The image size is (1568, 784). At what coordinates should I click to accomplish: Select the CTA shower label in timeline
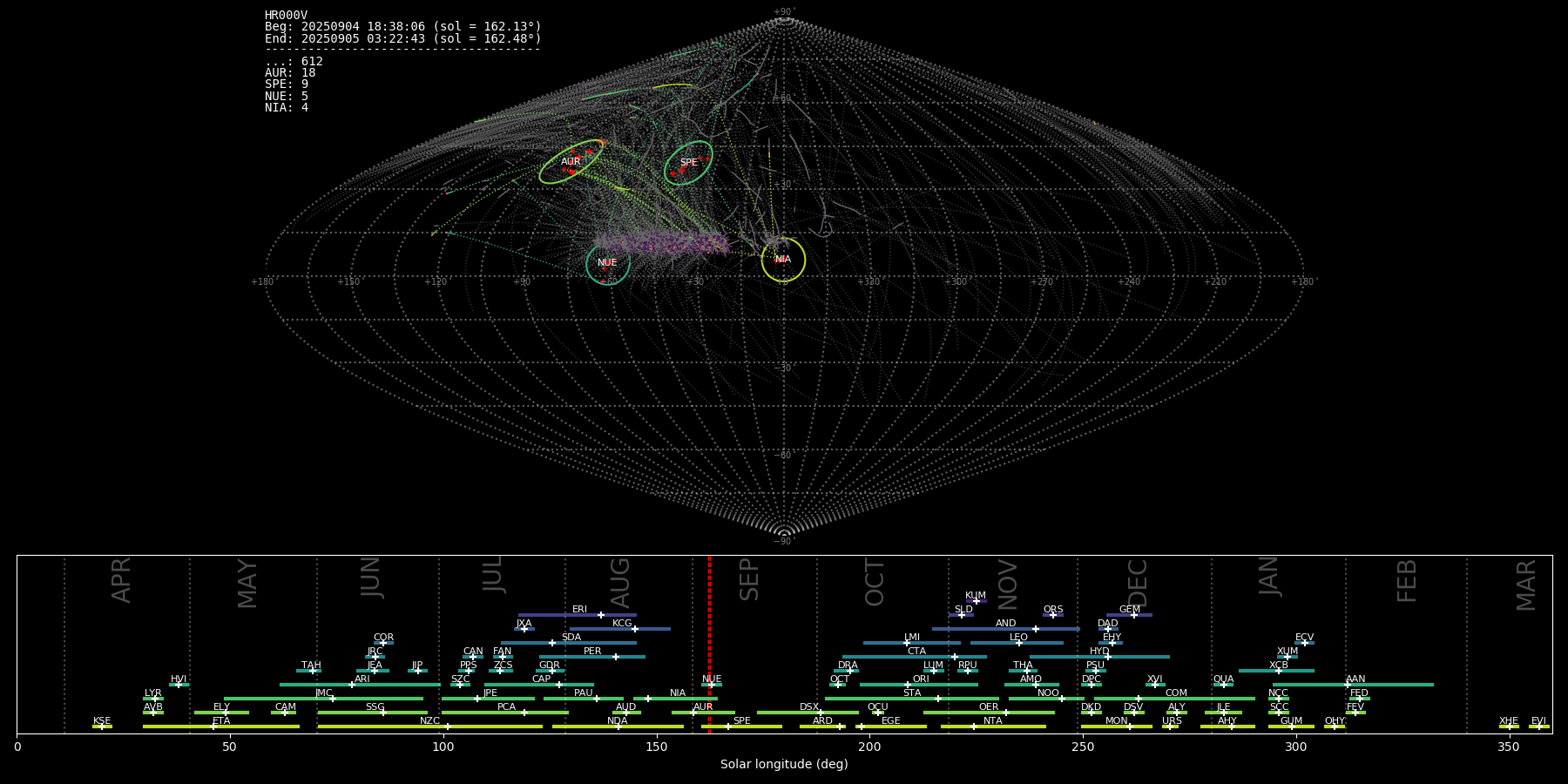pos(916,652)
